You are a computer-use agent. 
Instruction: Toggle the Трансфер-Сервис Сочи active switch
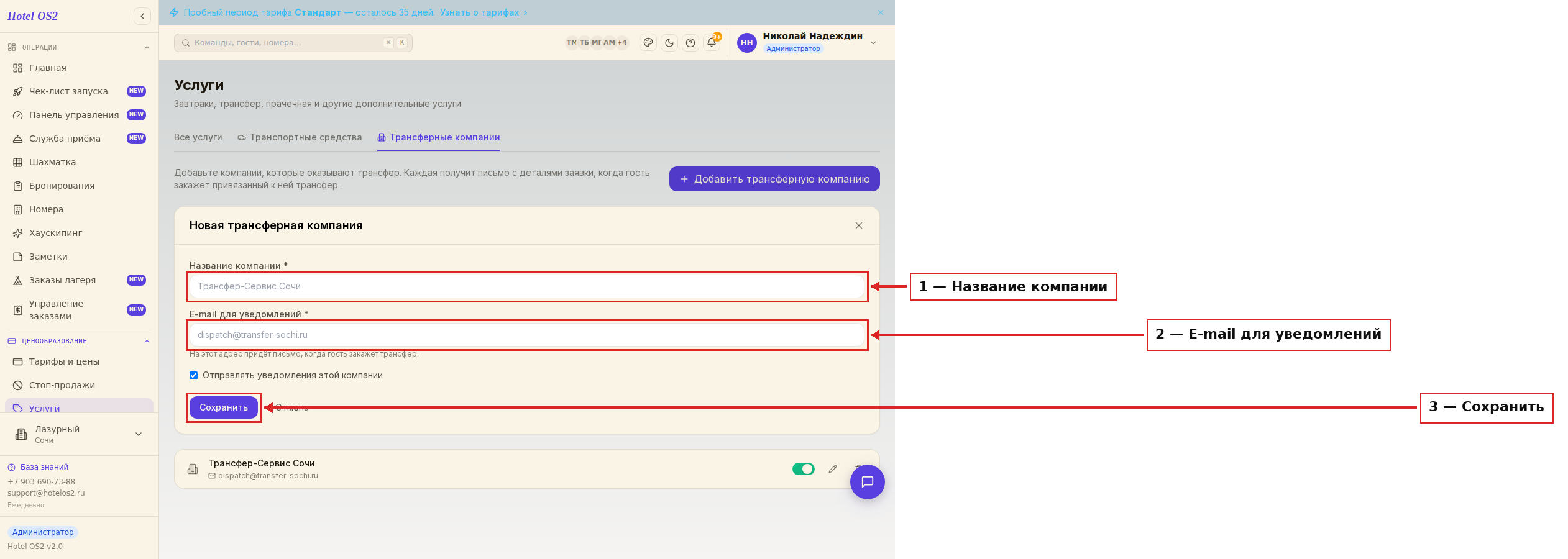[803, 469]
